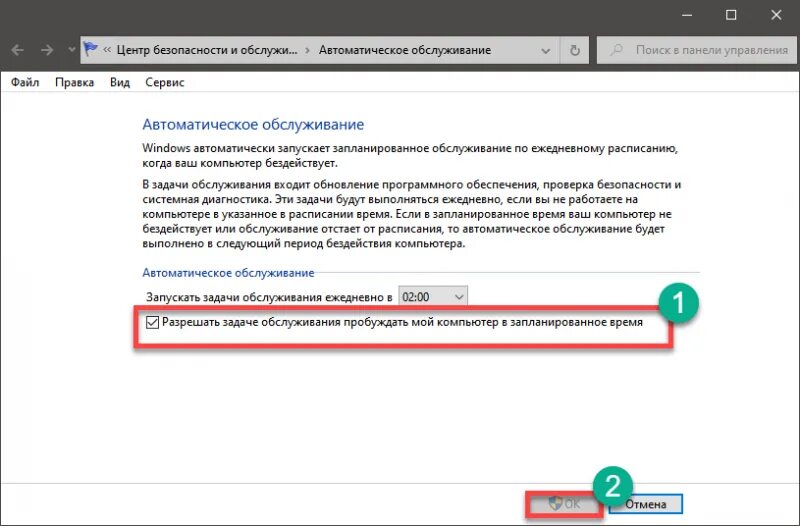Click the Отмена button
The width and height of the screenshot is (800, 526).
click(645, 504)
